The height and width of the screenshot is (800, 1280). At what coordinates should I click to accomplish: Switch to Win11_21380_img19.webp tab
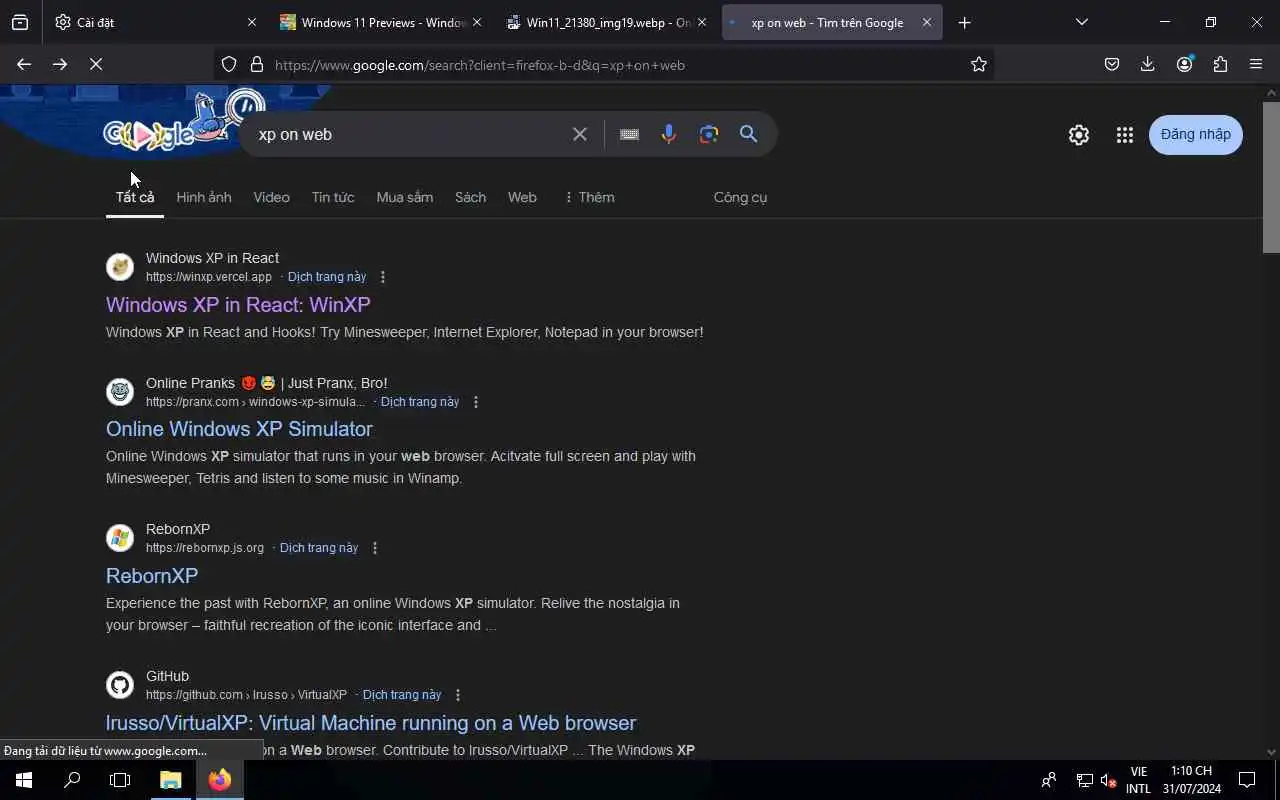[x=598, y=22]
